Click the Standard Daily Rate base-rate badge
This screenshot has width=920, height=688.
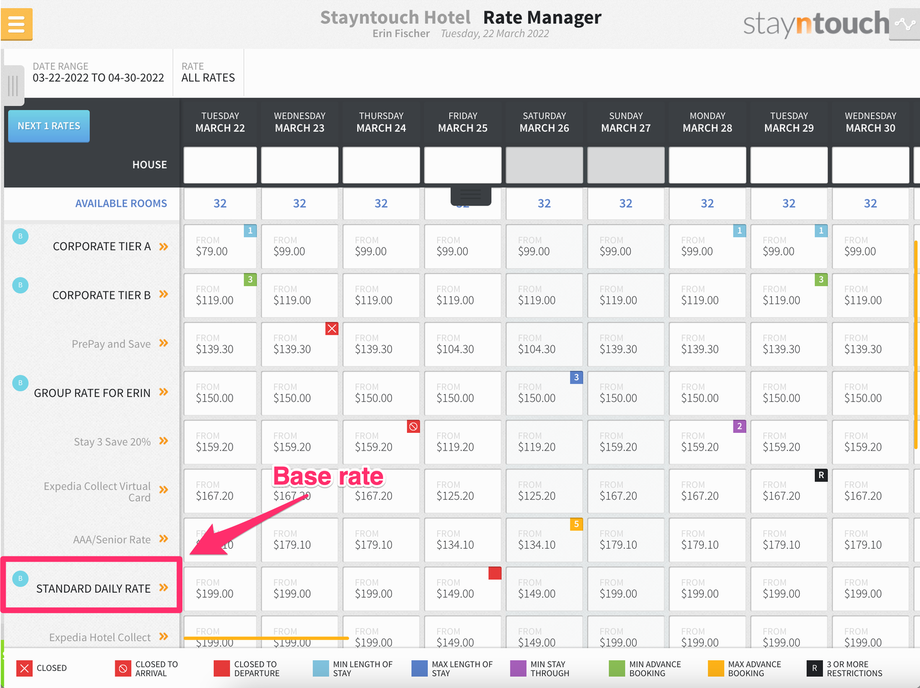[21, 579]
